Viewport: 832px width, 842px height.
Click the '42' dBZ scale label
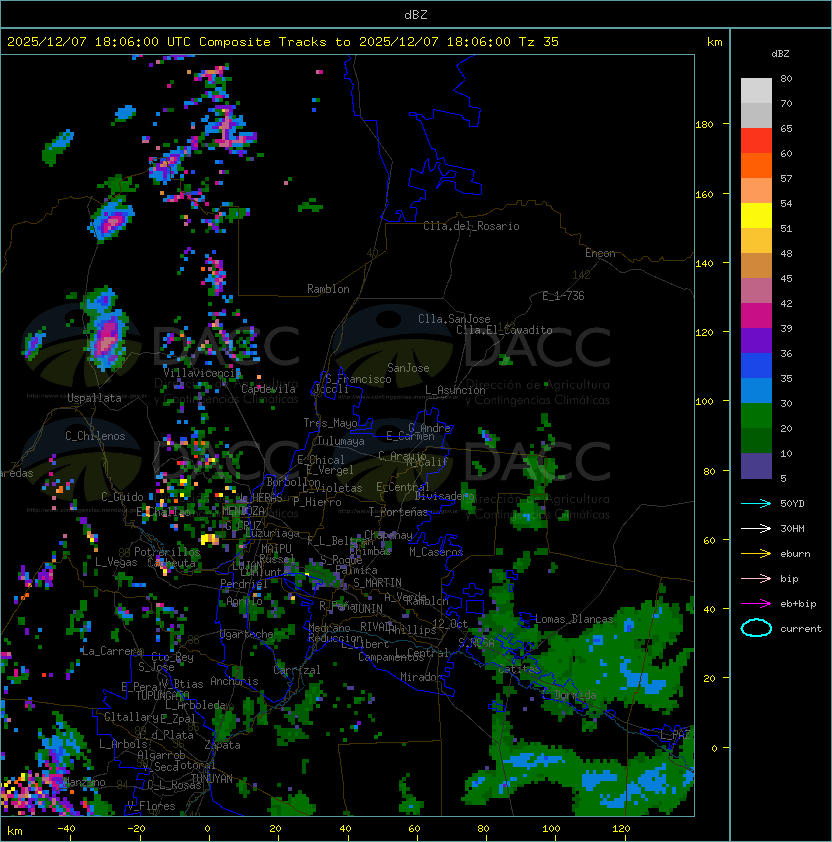pyautogui.click(x=786, y=303)
